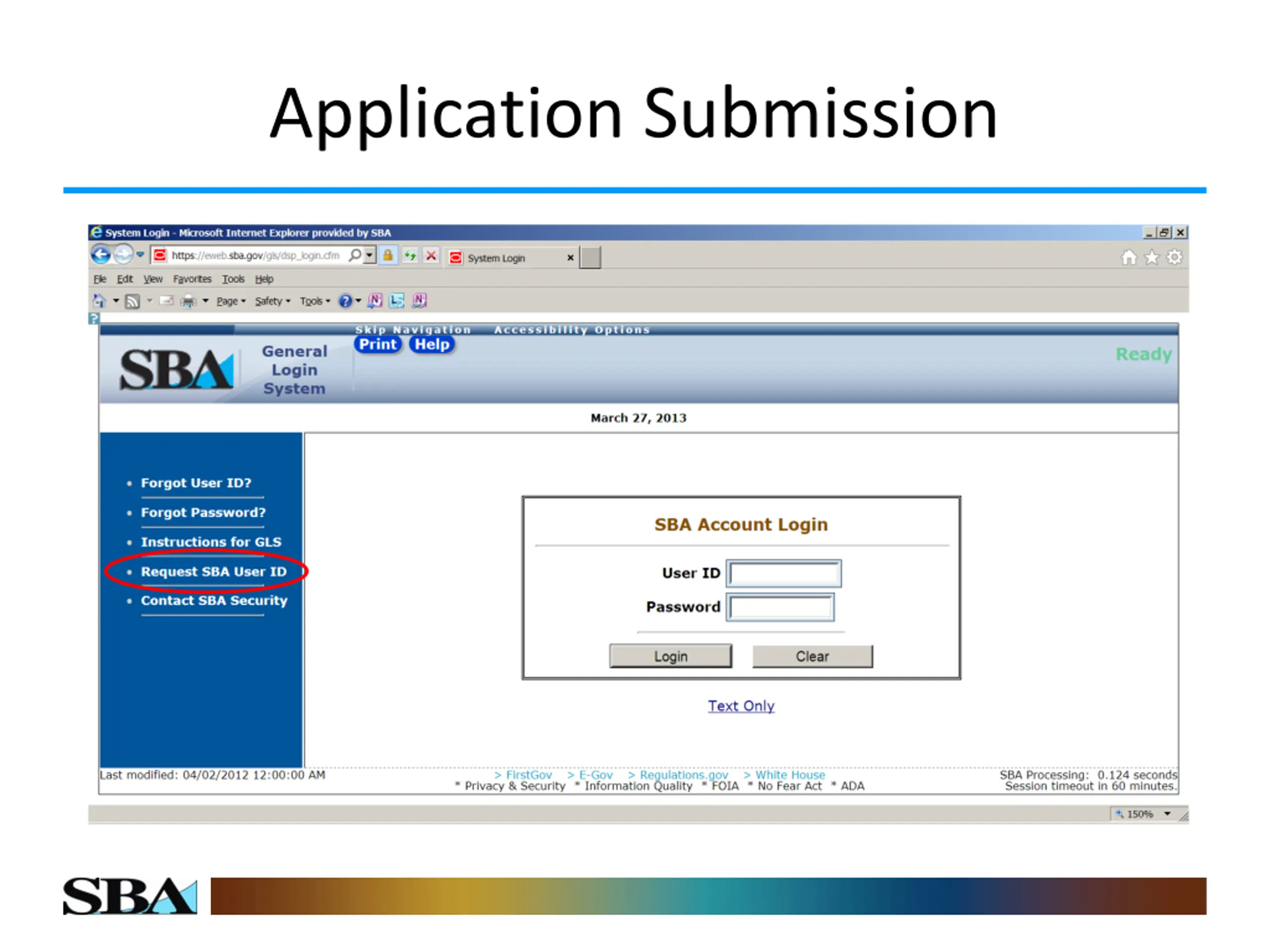Viewport: 1270px width, 952px height.
Task: Click the Skip Navigation link
Action: tap(413, 330)
